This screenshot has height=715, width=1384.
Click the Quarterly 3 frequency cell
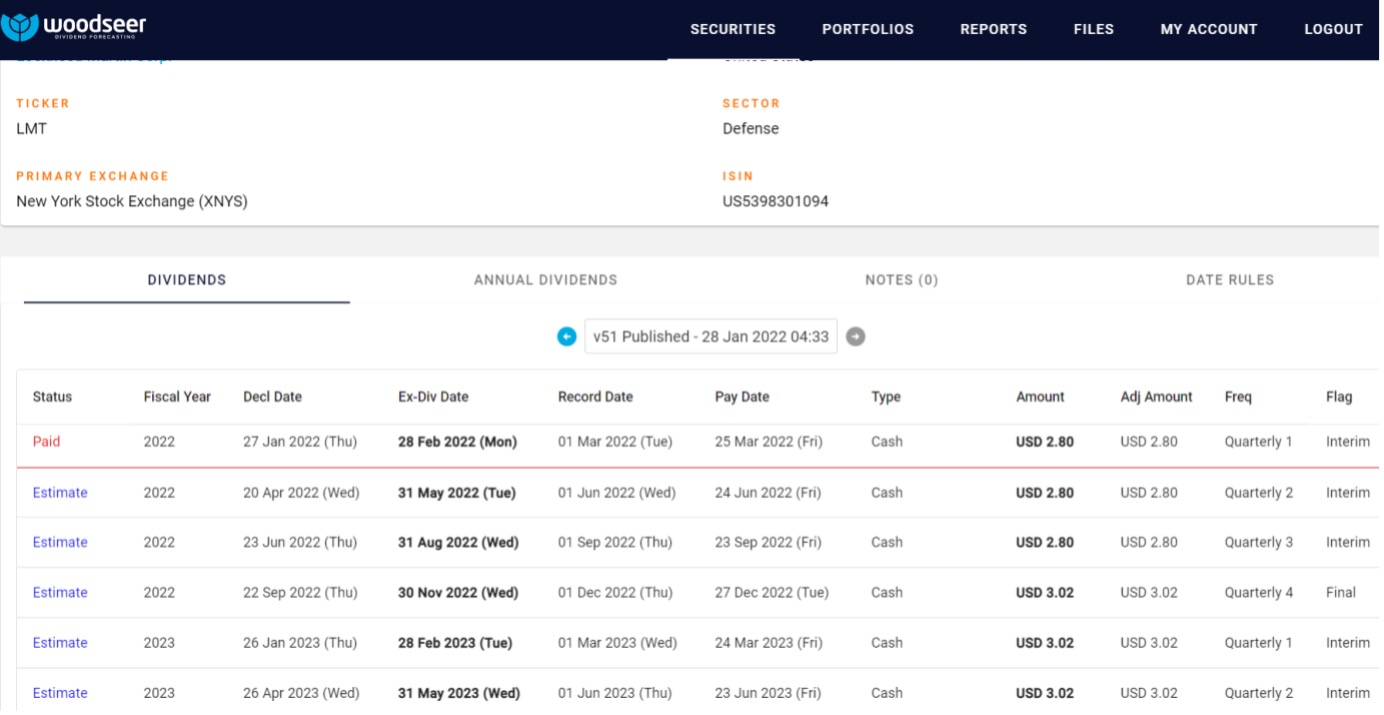1258,543
